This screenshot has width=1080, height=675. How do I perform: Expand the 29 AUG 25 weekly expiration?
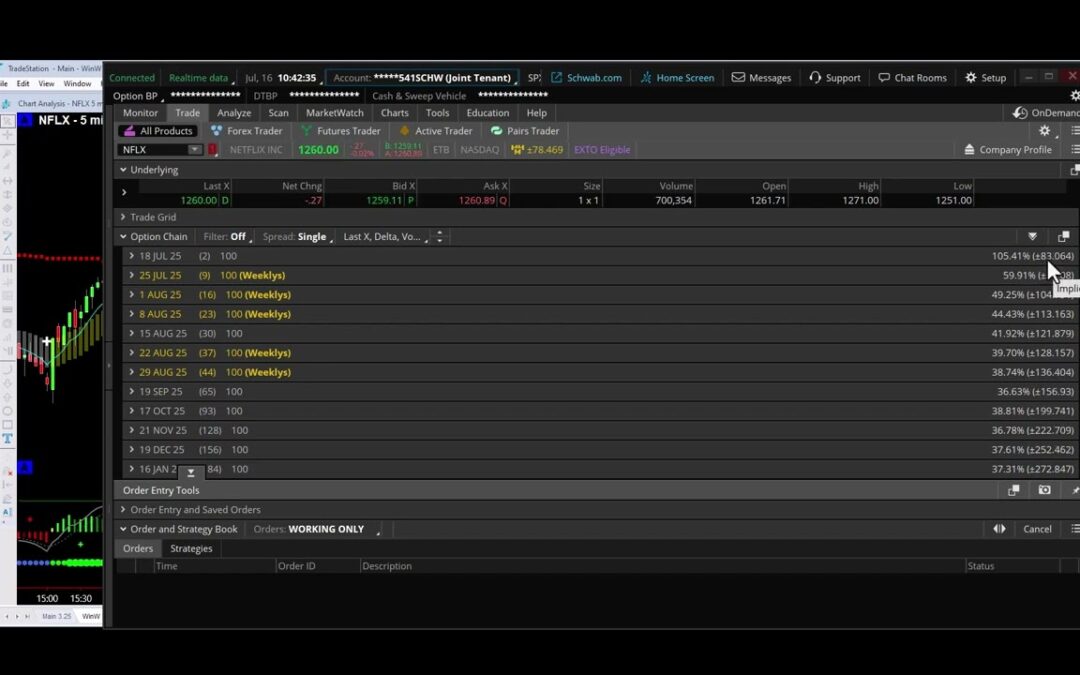pos(132,372)
